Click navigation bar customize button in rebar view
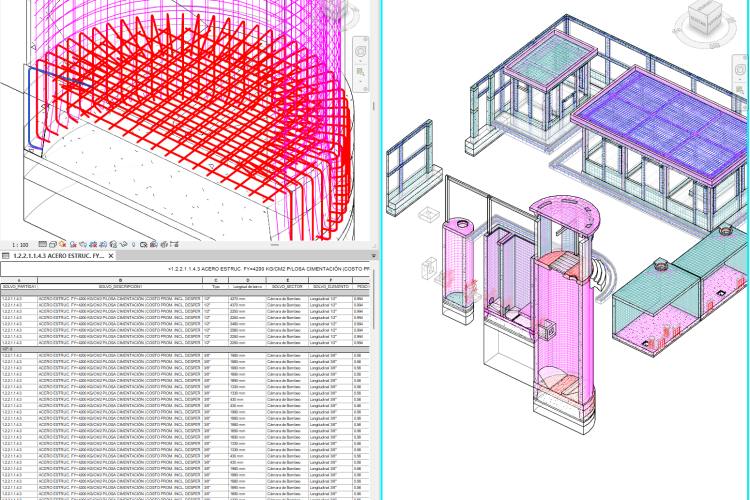The width and height of the screenshot is (750, 500). (x=365, y=89)
